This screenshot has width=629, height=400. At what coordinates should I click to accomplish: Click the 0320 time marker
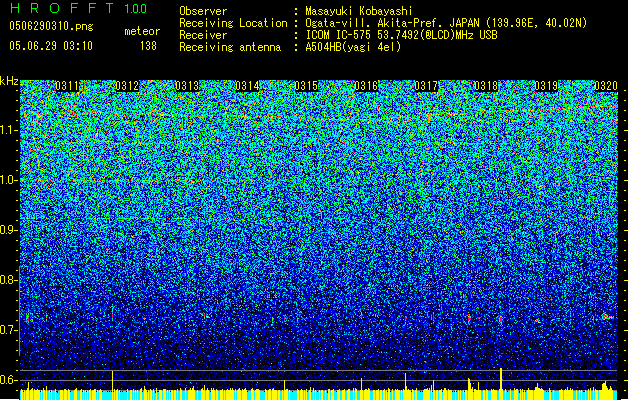coord(606,86)
